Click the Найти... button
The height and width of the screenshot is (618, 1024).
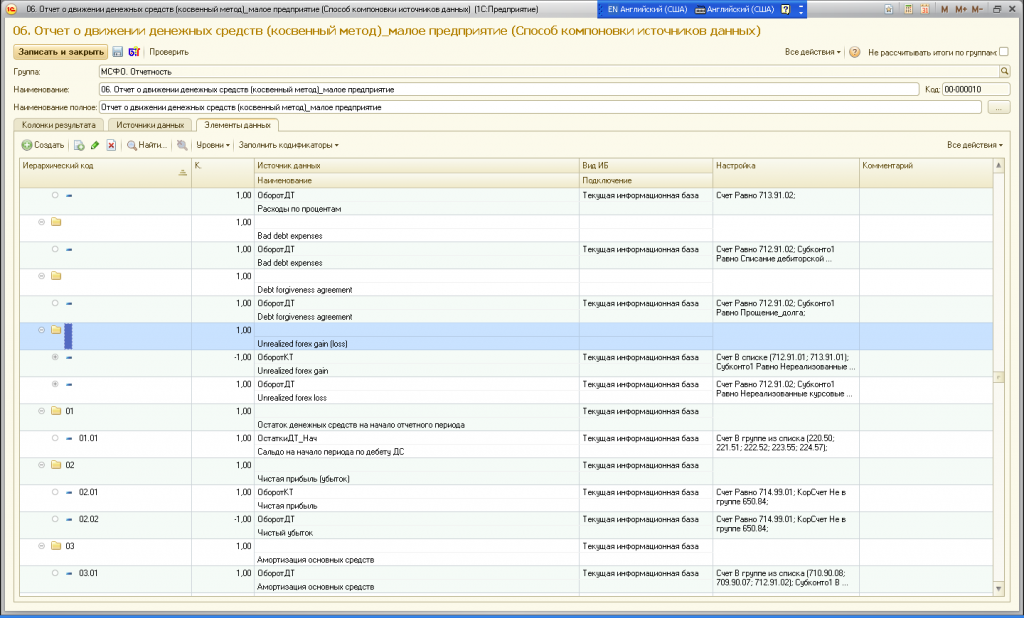(147, 145)
